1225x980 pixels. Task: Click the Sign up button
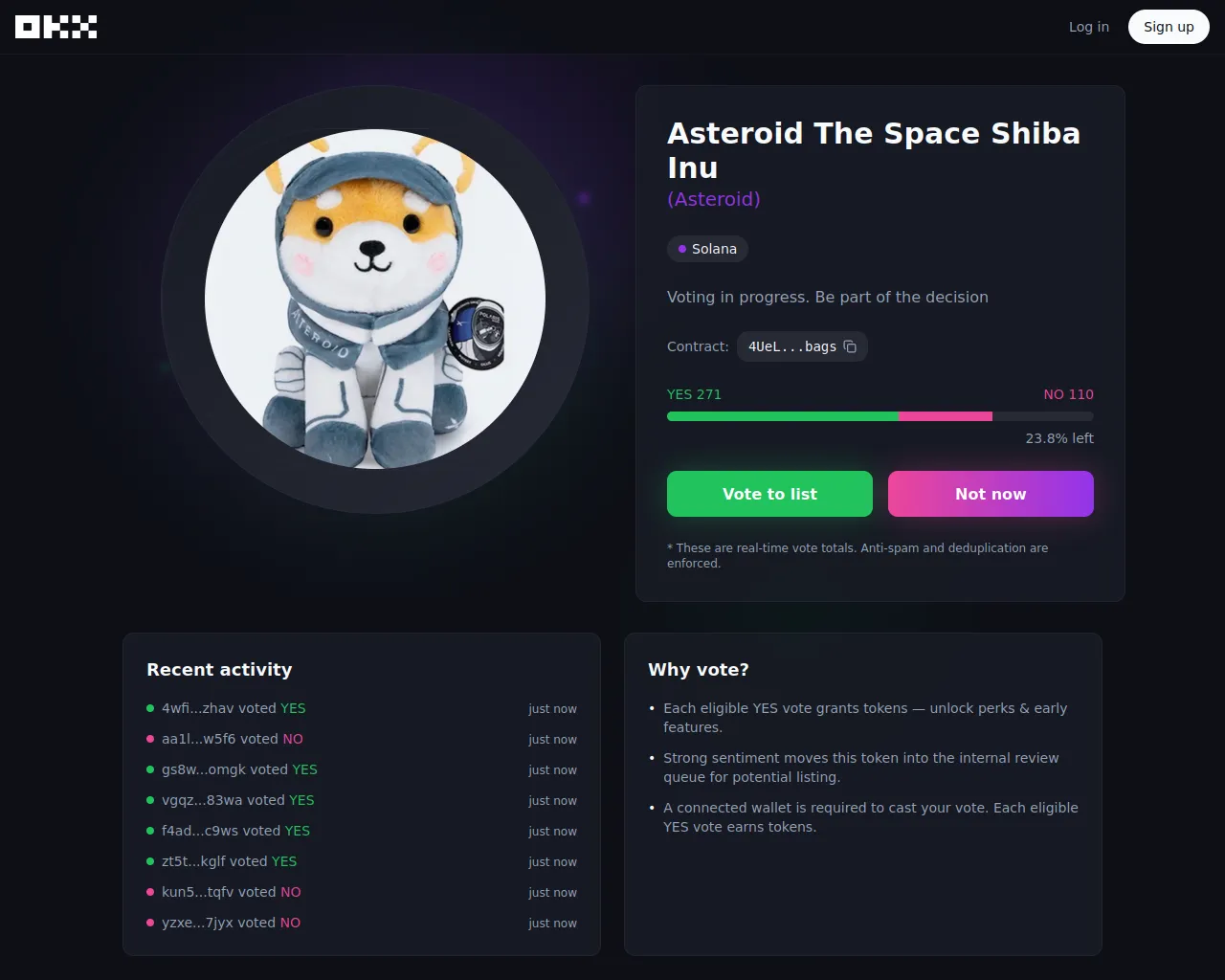(x=1169, y=27)
